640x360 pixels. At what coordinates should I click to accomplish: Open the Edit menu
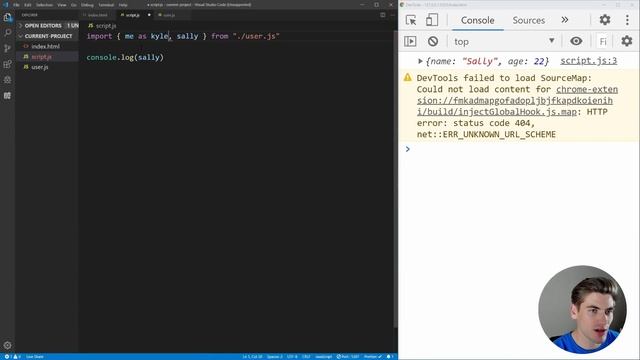click(x=28, y=5)
